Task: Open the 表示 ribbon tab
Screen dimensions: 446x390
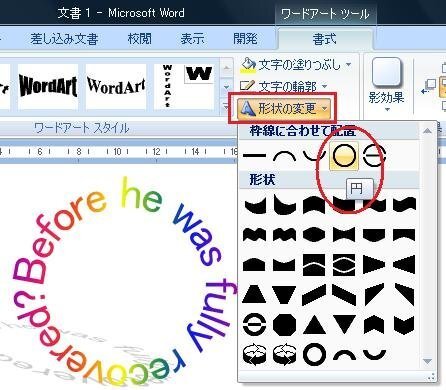Action: [x=192, y=39]
